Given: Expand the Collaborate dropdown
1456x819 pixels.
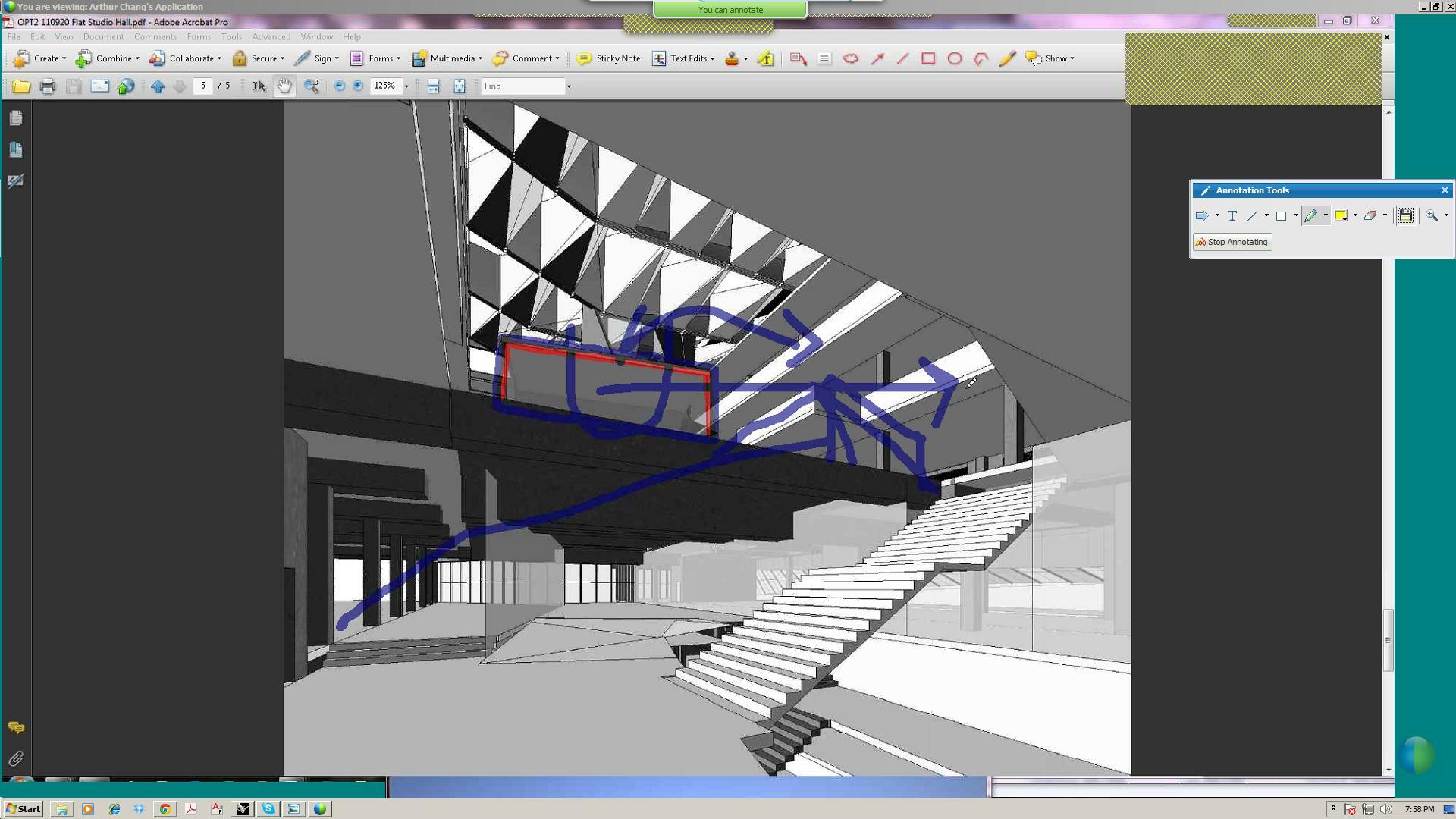Looking at the screenshot, I should (x=219, y=59).
